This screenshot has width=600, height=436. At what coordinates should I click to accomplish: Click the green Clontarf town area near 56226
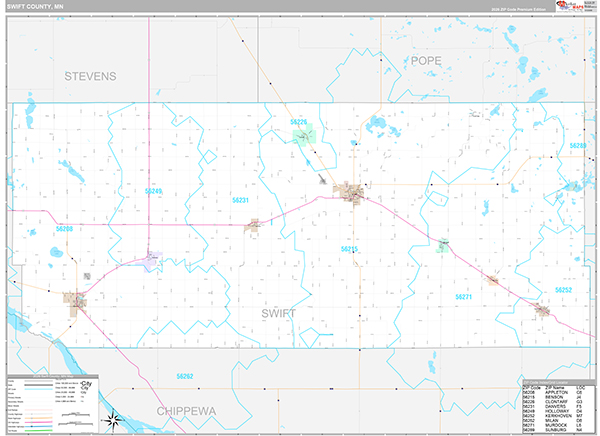click(x=305, y=135)
